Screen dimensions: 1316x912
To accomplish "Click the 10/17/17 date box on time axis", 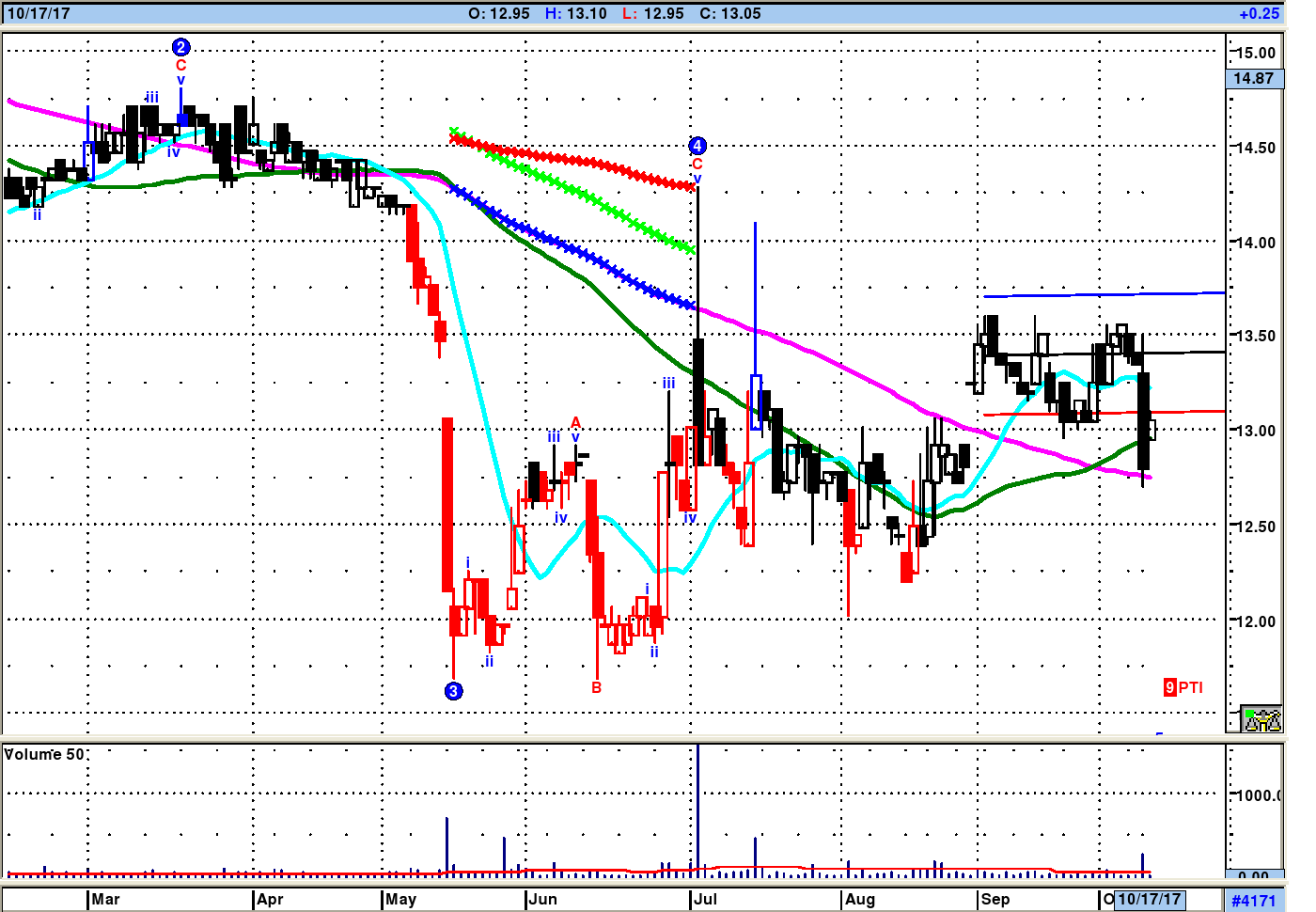I will tap(1149, 900).
